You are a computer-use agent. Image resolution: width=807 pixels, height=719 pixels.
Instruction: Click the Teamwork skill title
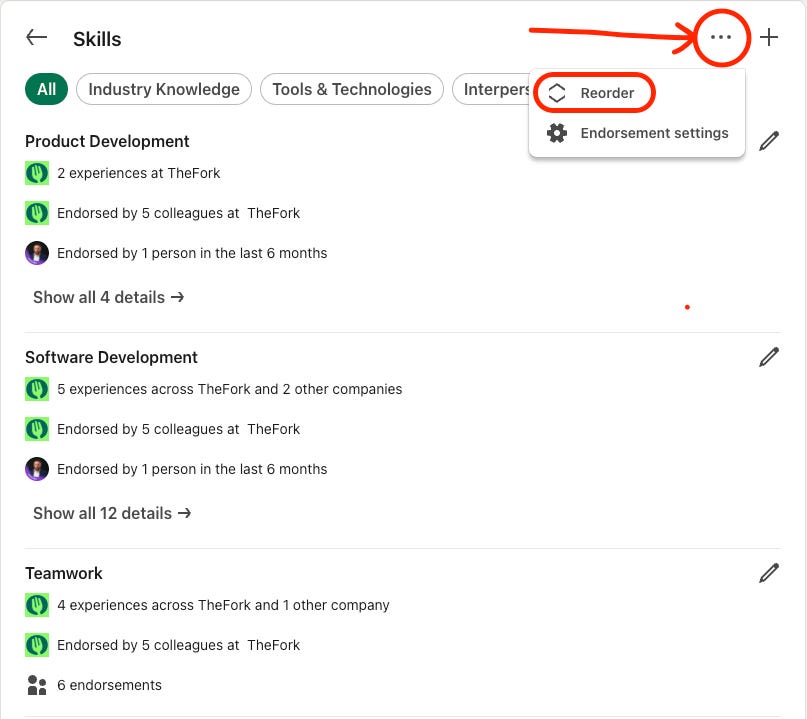pyautogui.click(x=64, y=573)
